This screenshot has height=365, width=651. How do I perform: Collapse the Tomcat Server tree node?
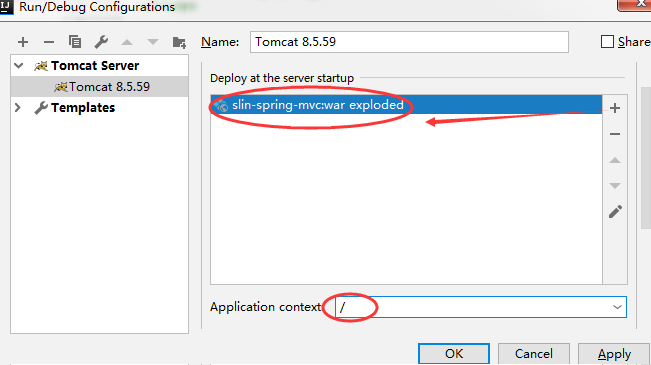(19, 66)
